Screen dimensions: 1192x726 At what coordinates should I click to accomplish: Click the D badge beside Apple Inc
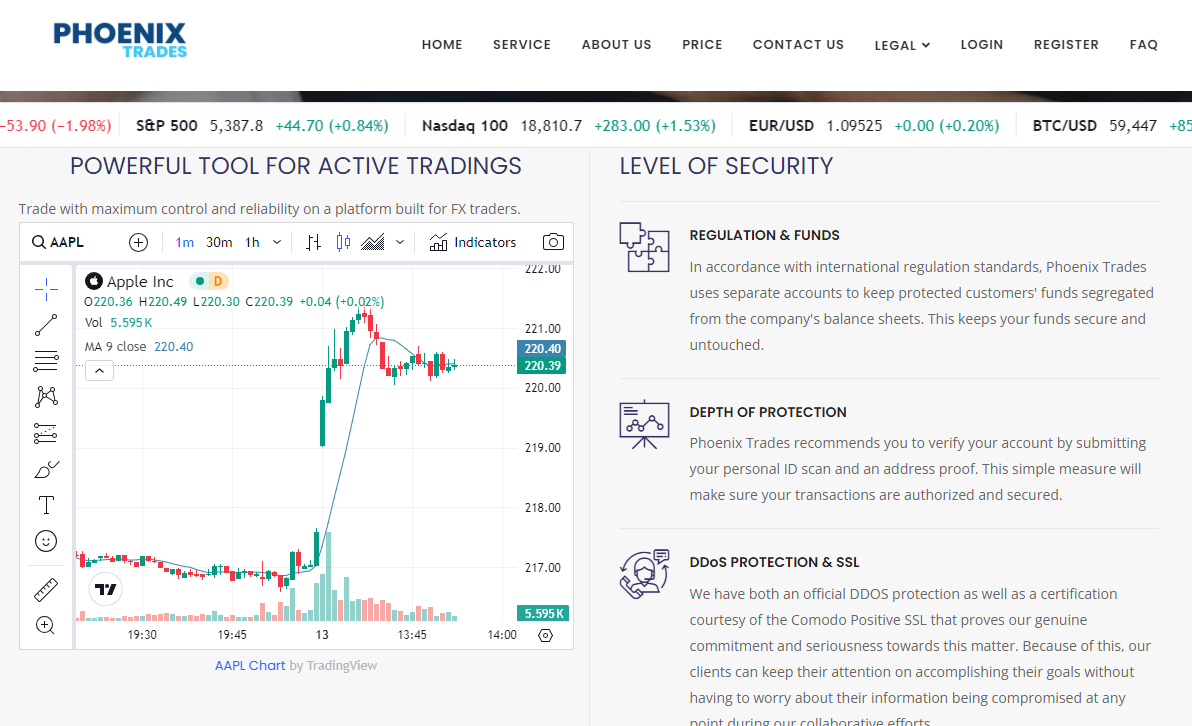point(218,281)
